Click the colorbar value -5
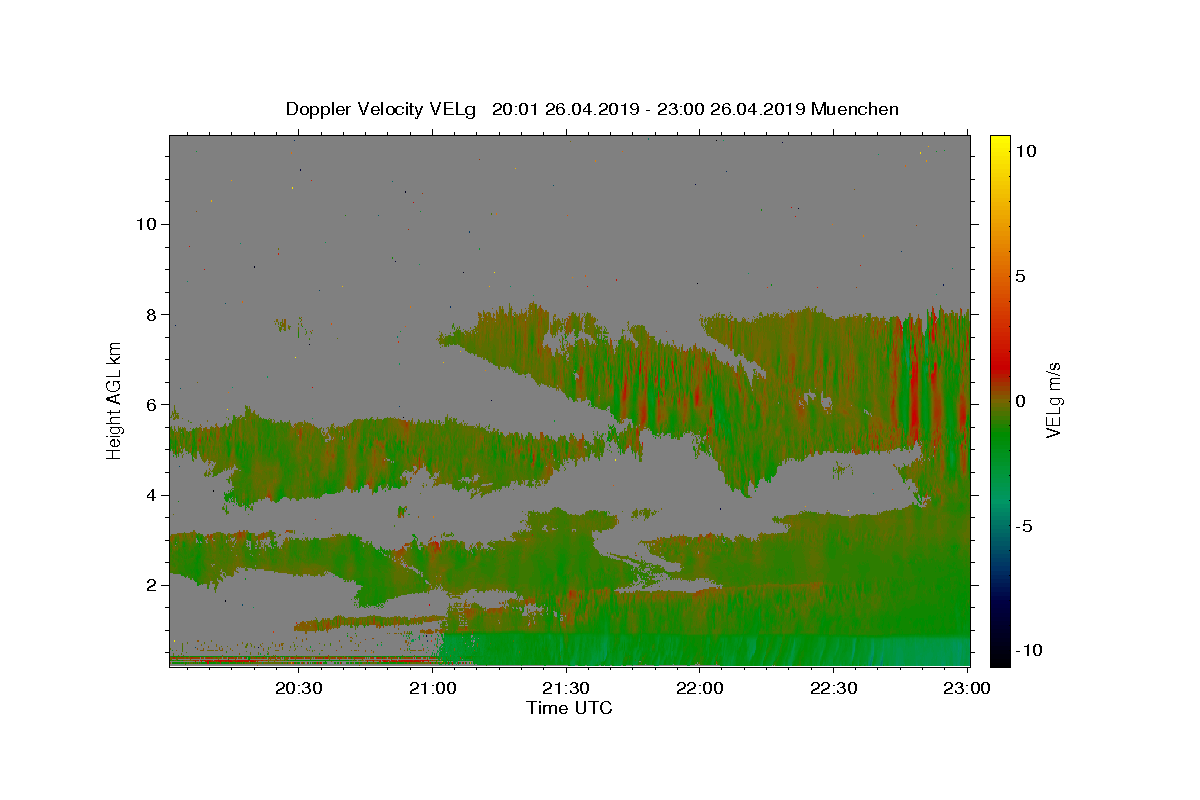Image resolution: width=1200 pixels, height=800 pixels. coord(1025,526)
